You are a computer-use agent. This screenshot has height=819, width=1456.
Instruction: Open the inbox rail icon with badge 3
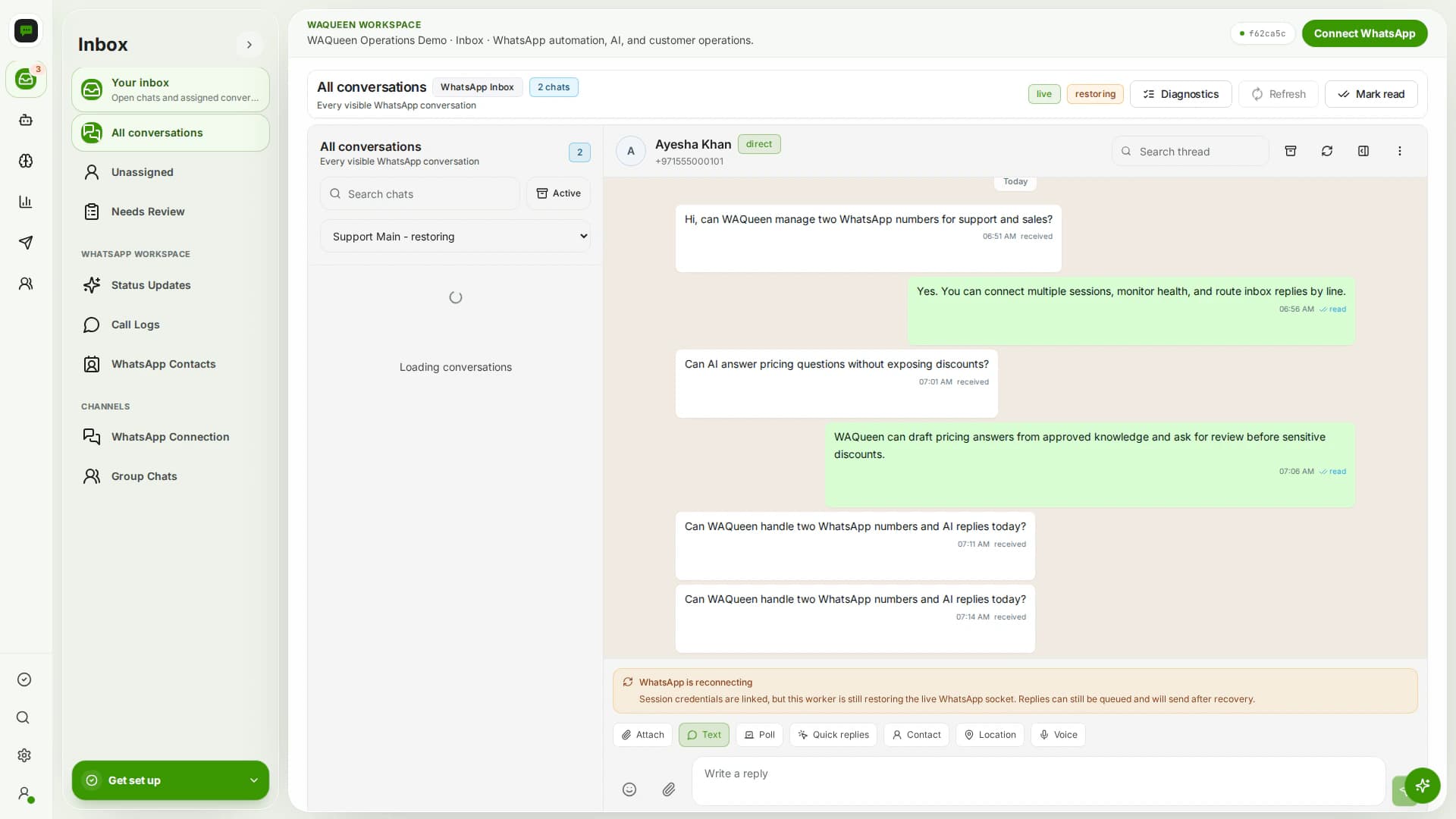coord(26,79)
